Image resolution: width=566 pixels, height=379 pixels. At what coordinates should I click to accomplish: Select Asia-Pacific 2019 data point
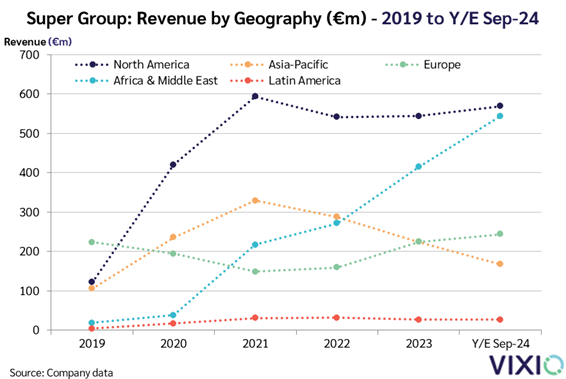click(92, 288)
